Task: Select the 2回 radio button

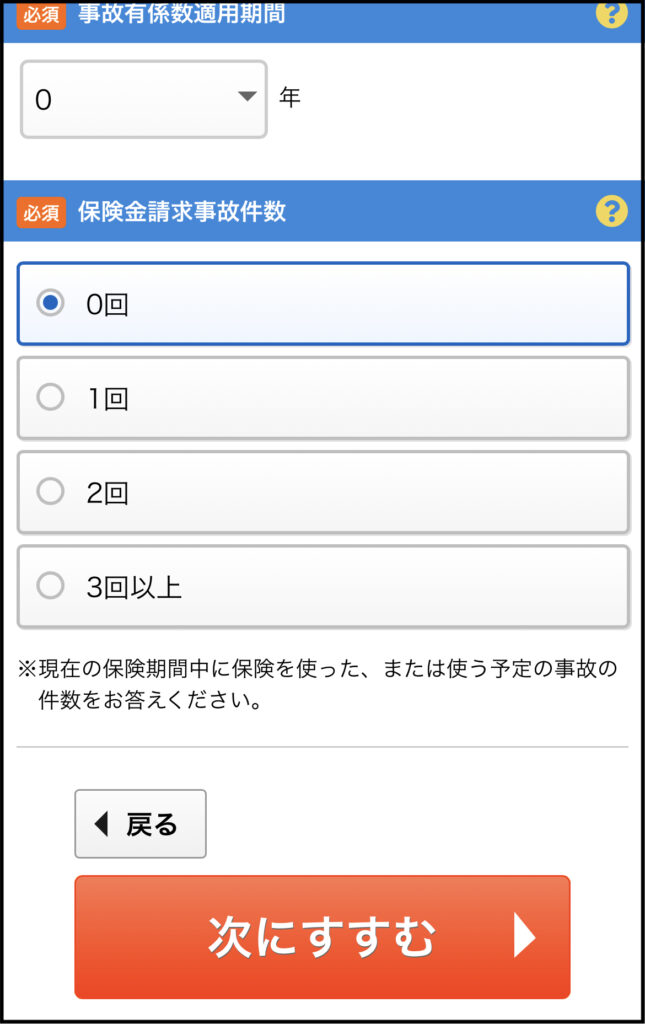Action: (x=50, y=491)
